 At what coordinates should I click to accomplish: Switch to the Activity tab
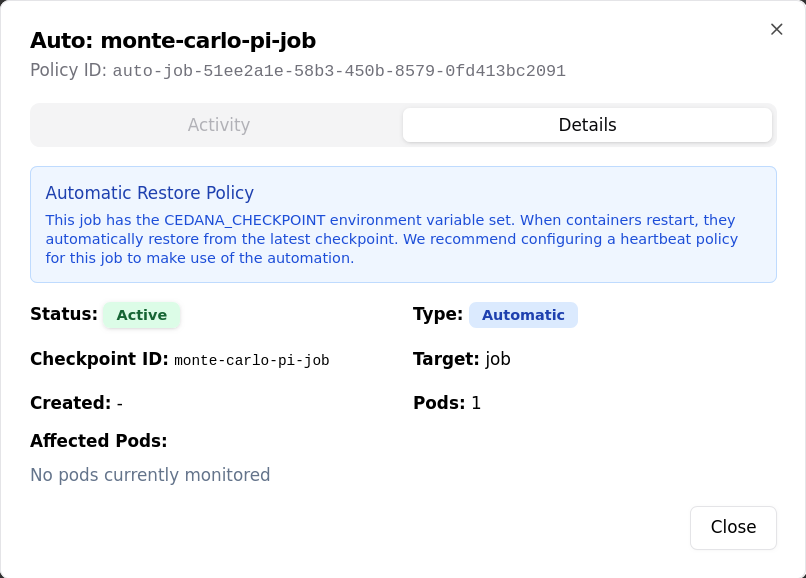pyautogui.click(x=218, y=125)
